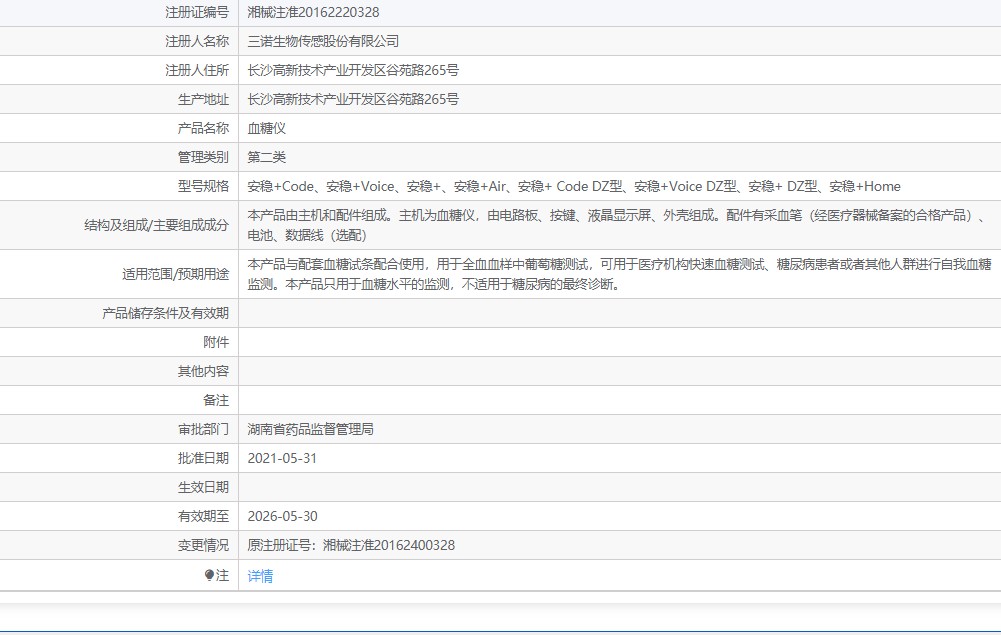Click the 适用范围/预期用途 label
Viewport: 1001px width, 635px height.
[x=176, y=274]
